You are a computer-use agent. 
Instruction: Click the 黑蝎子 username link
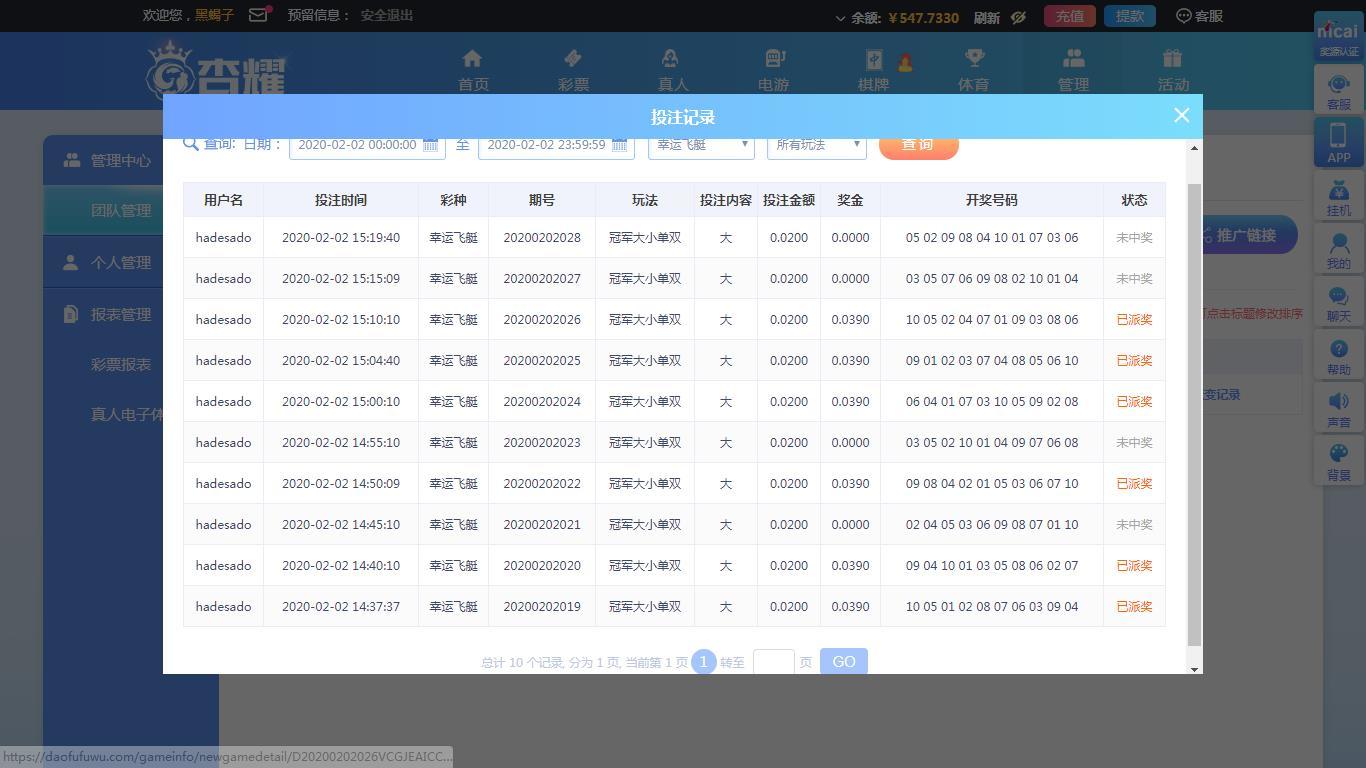214,15
